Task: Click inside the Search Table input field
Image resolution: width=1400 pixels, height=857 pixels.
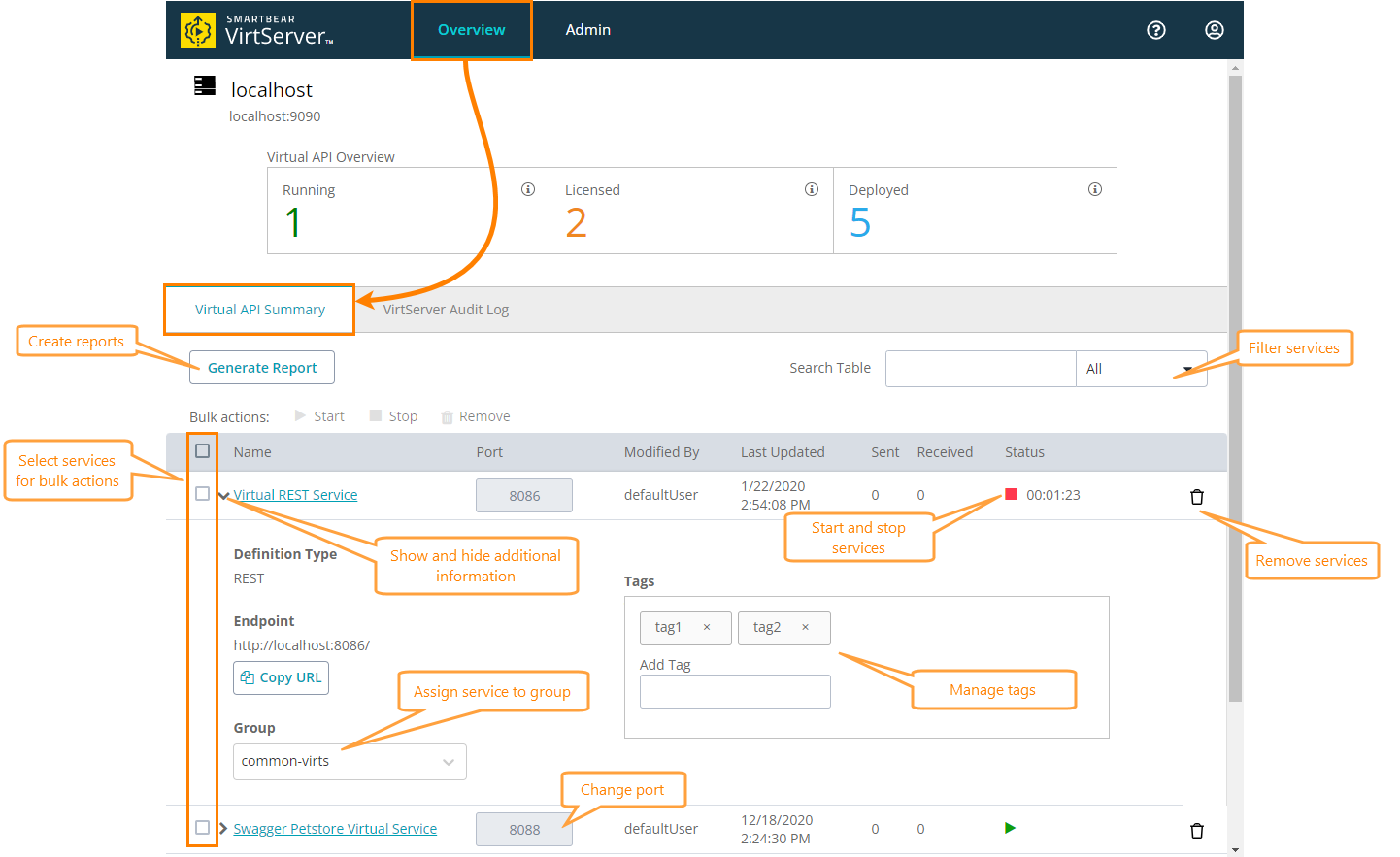Action: (981, 368)
